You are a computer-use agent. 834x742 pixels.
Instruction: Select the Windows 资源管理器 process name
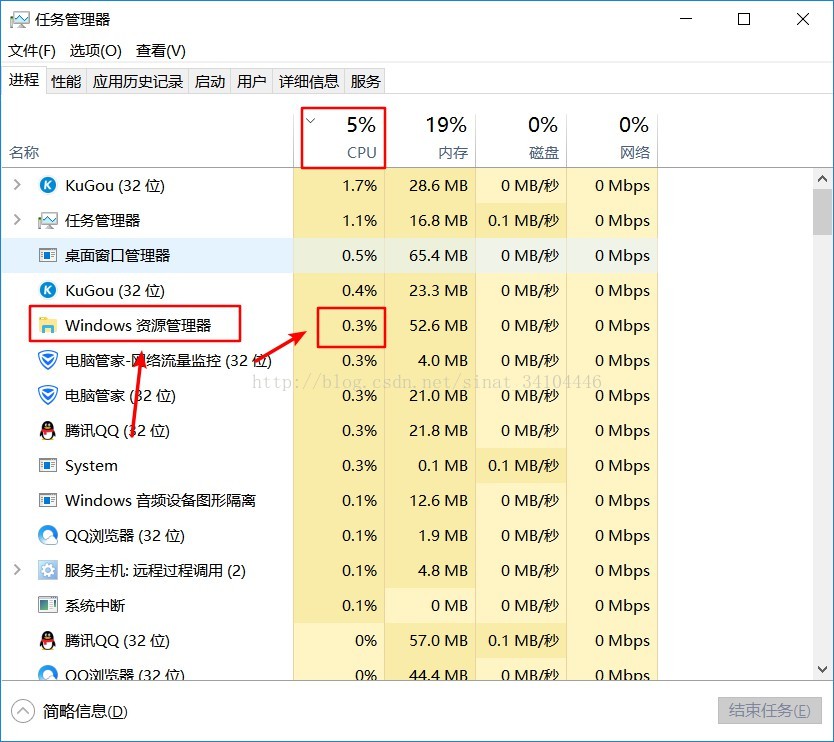[x=138, y=325]
